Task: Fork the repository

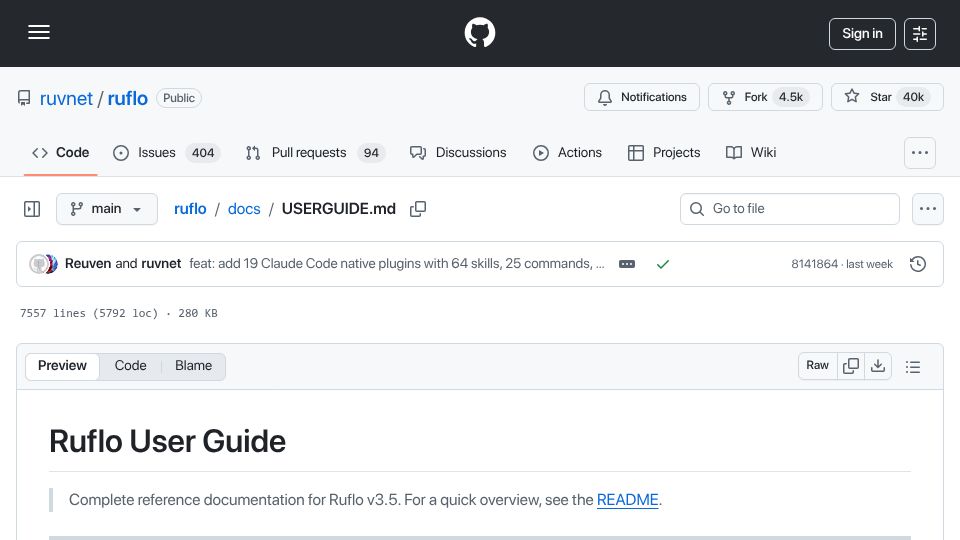Action: point(765,97)
